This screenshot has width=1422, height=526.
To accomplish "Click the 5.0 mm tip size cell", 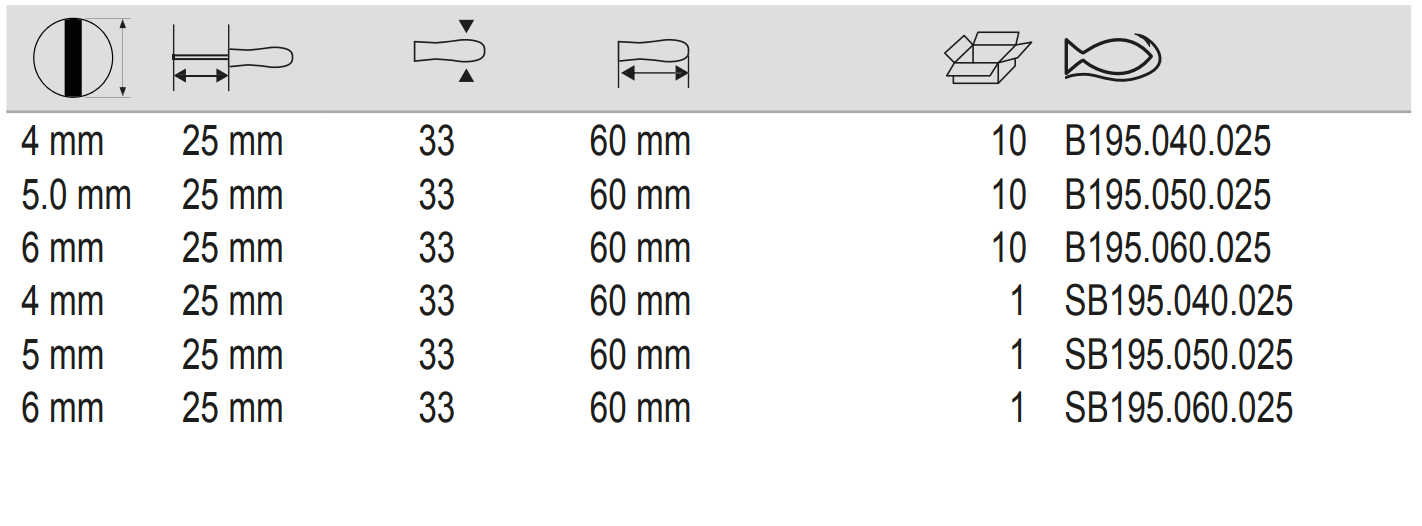I will tap(76, 195).
